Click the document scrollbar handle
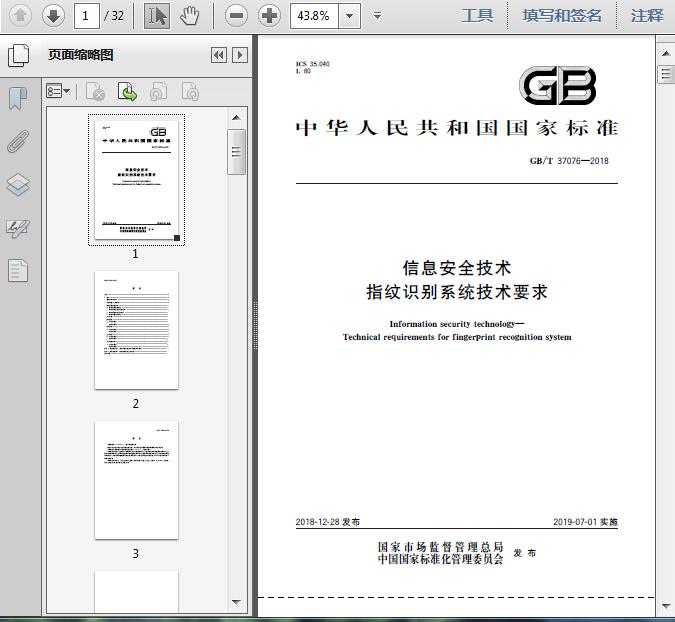The image size is (675, 622). click(666, 74)
